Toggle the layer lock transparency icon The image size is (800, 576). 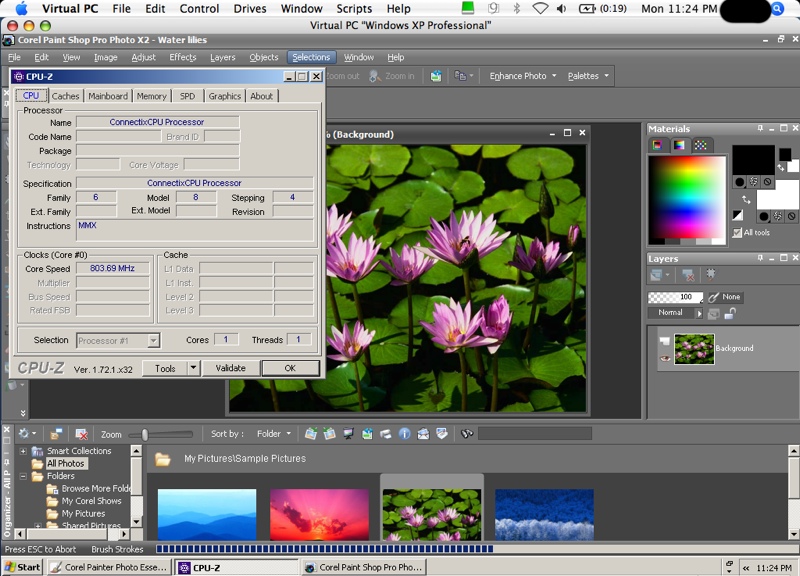tap(730, 313)
